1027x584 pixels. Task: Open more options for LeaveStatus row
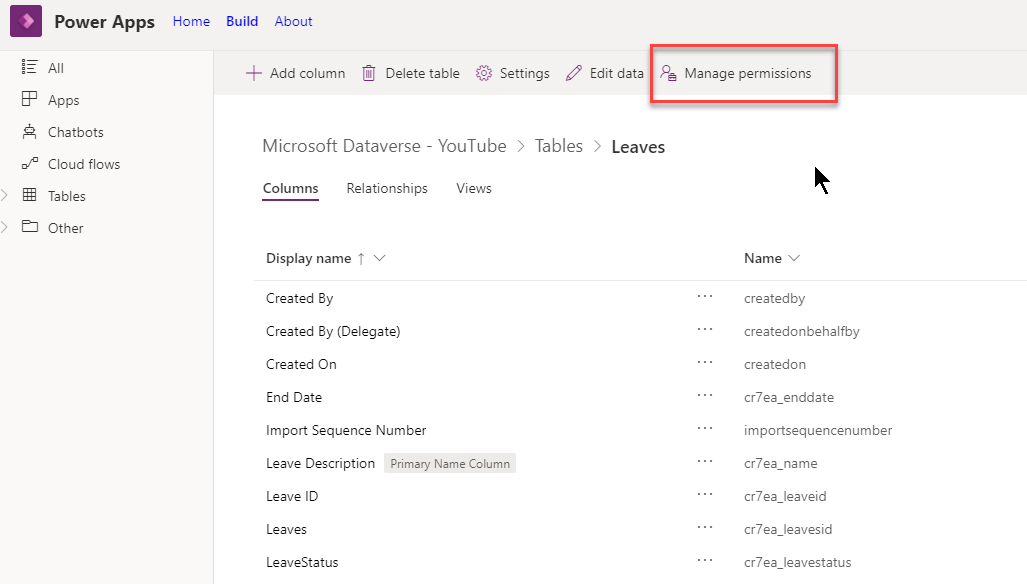(x=705, y=560)
